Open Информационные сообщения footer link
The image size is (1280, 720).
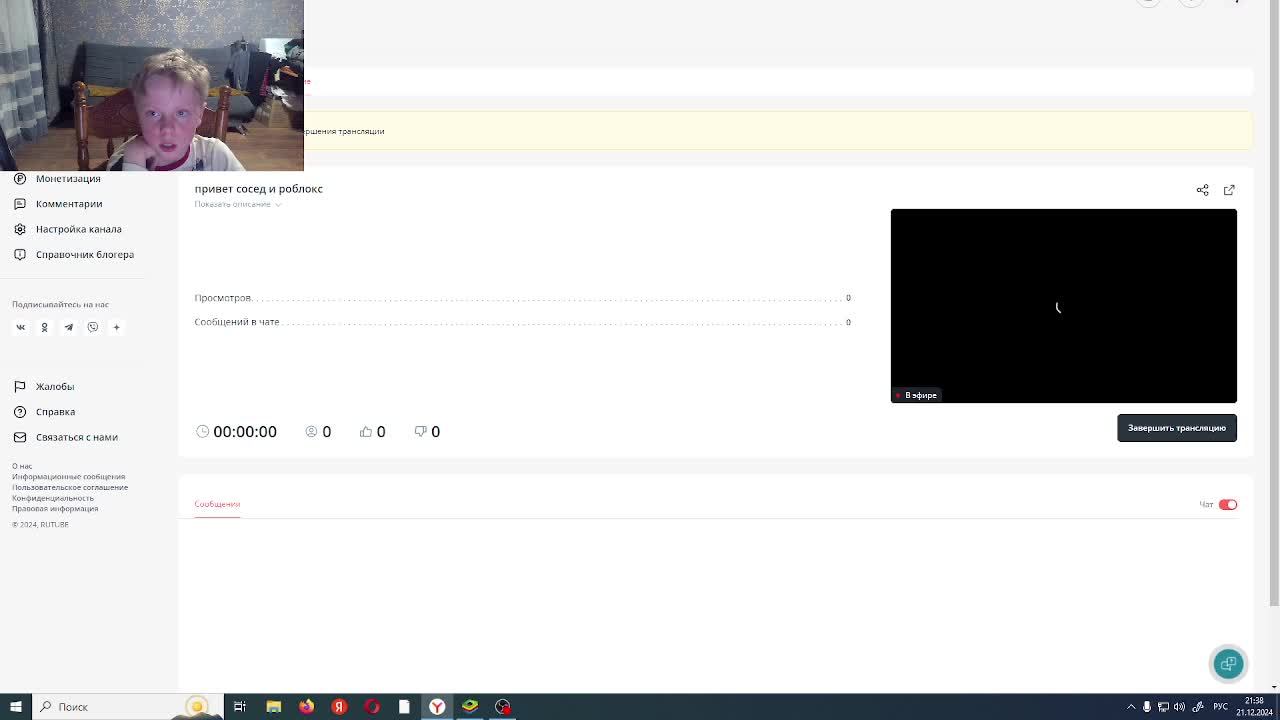tap(68, 477)
